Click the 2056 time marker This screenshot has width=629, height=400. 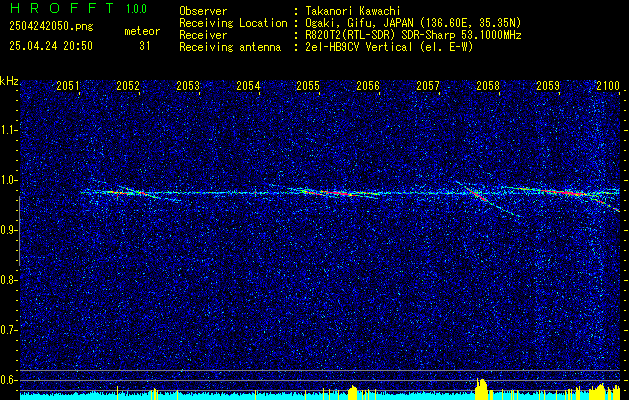tap(368, 85)
